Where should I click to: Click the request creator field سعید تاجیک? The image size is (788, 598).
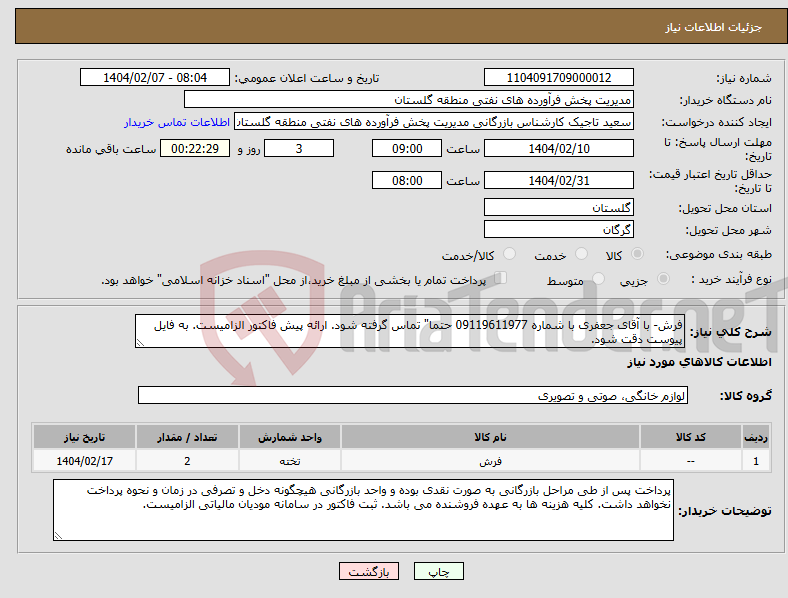point(434,122)
